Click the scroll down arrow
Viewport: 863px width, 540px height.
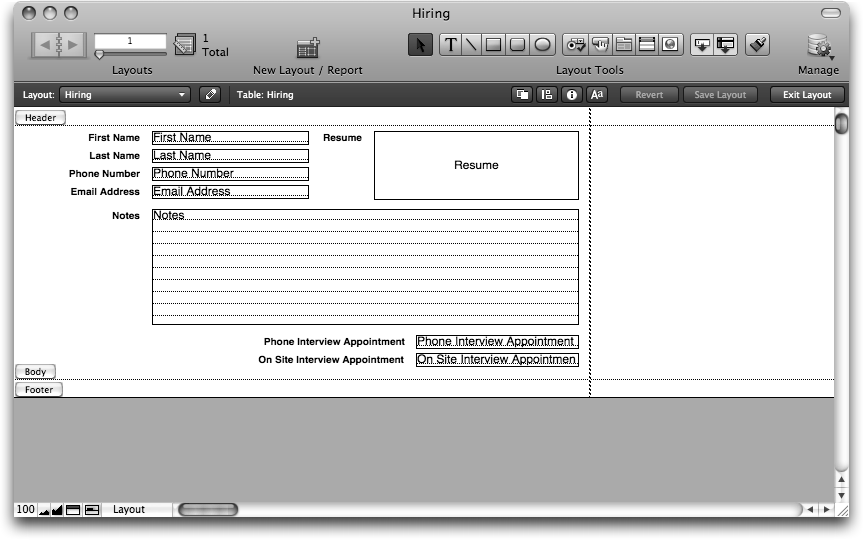tap(842, 495)
